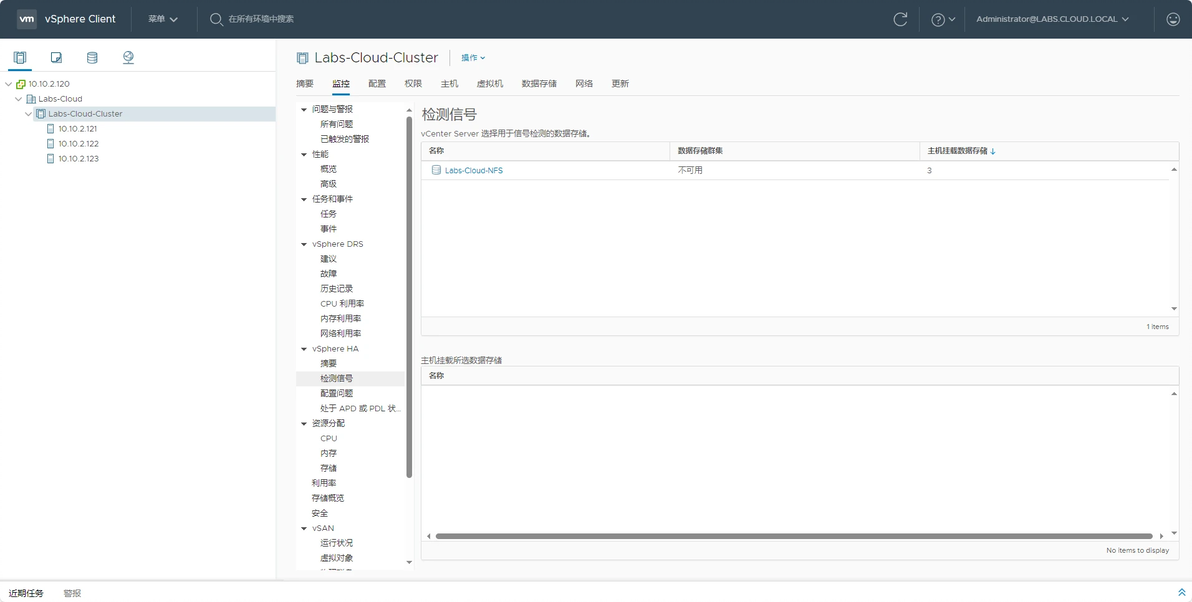Switch to the 摘要 tab
The image size is (1192, 602).
tap(305, 84)
